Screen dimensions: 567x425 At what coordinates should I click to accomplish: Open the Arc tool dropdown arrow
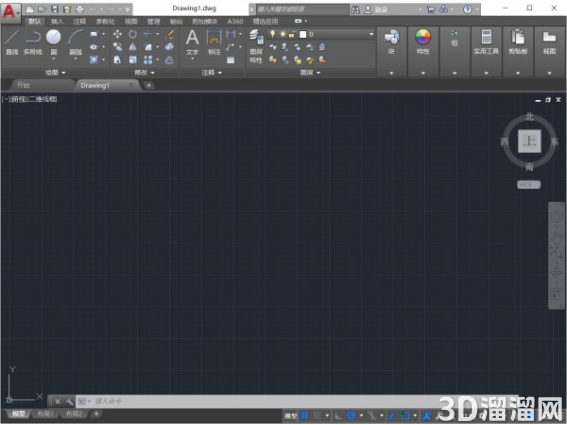tap(75, 59)
